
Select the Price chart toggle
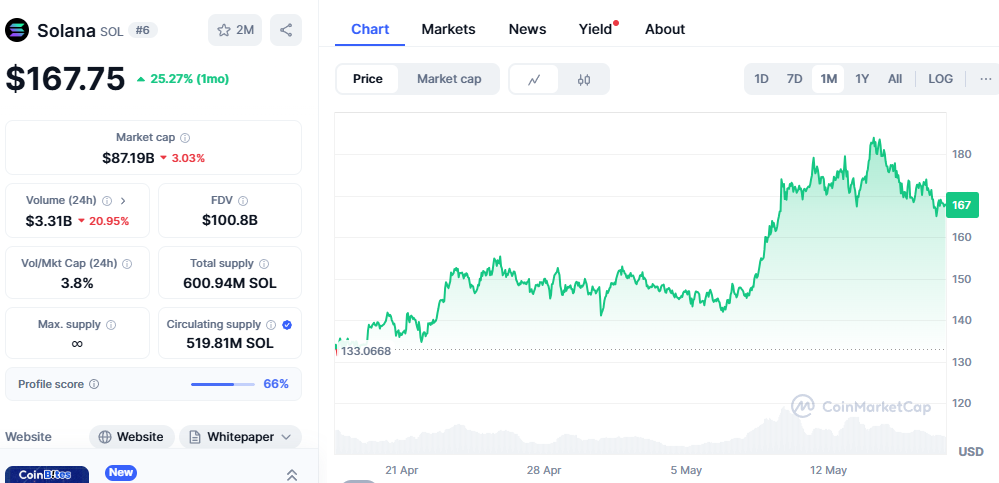coord(368,79)
